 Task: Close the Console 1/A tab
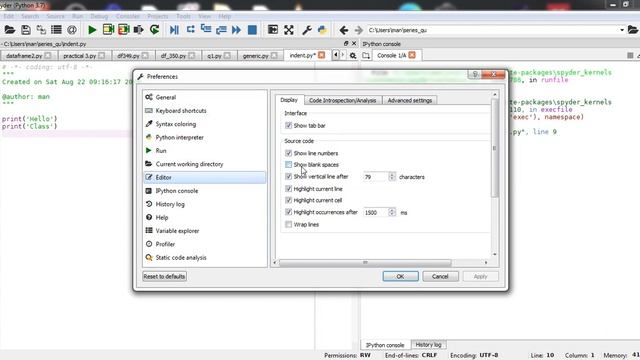[412, 55]
